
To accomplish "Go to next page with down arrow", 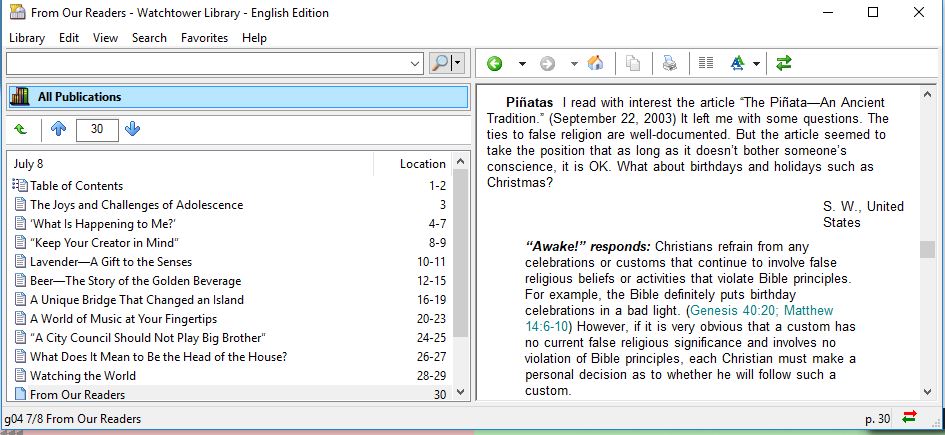I will [133, 129].
